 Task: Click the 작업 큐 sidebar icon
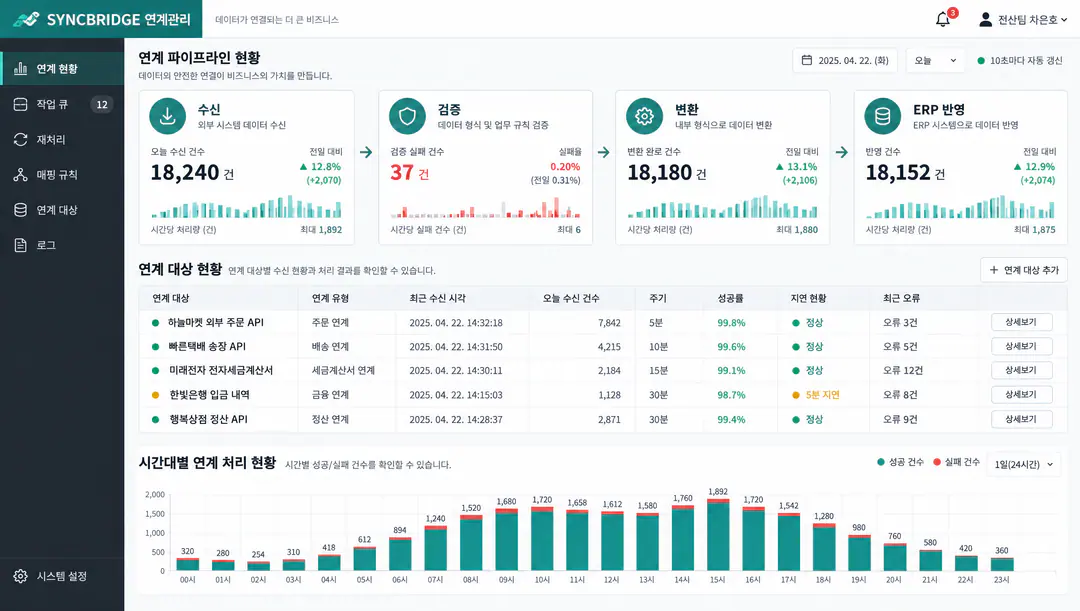pos(21,104)
